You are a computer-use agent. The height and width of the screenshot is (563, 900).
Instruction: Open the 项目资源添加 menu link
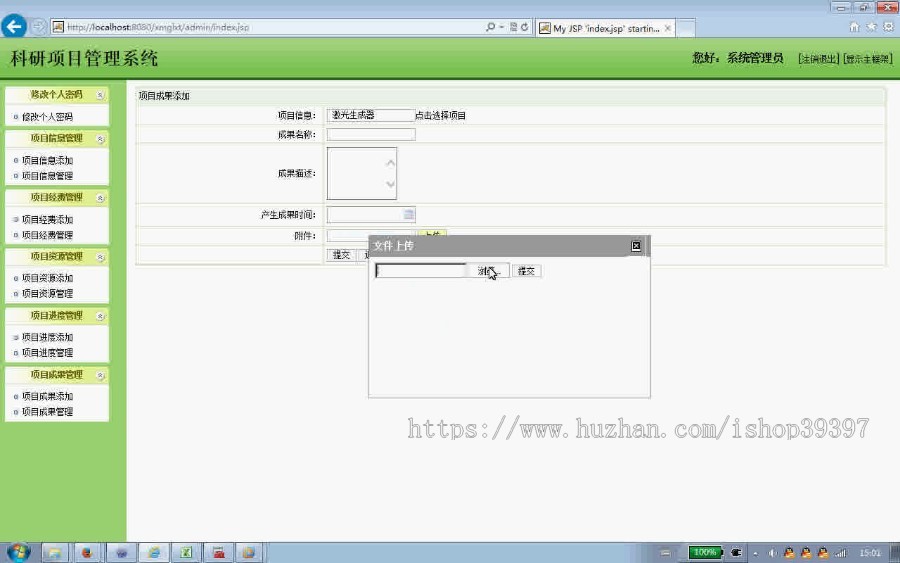click(x=47, y=278)
